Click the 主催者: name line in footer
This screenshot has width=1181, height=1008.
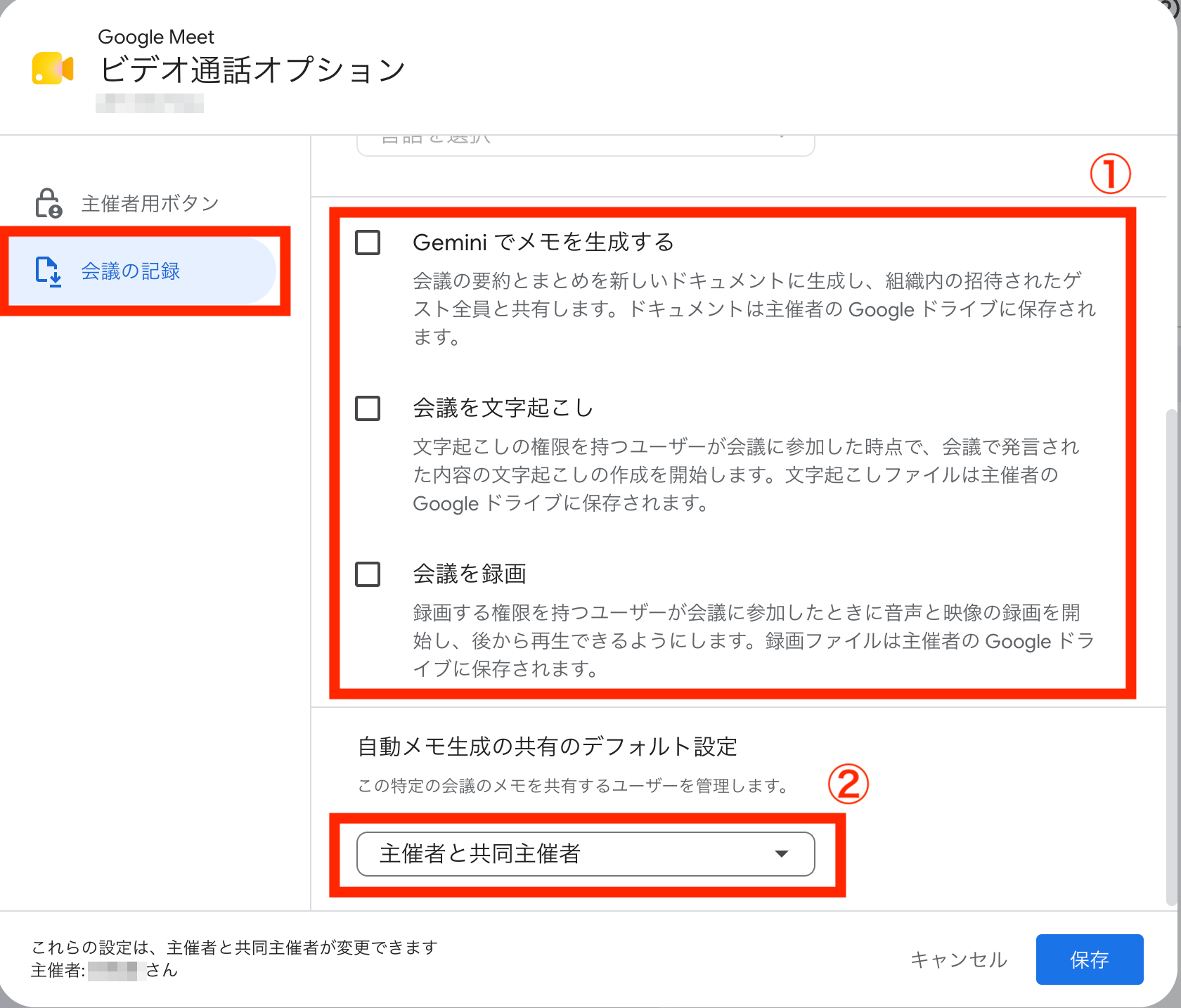click(104, 971)
